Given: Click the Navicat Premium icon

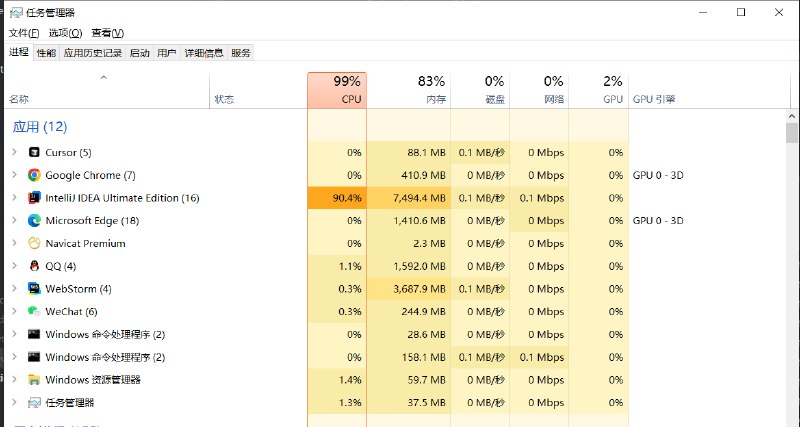Looking at the screenshot, I should (x=34, y=243).
